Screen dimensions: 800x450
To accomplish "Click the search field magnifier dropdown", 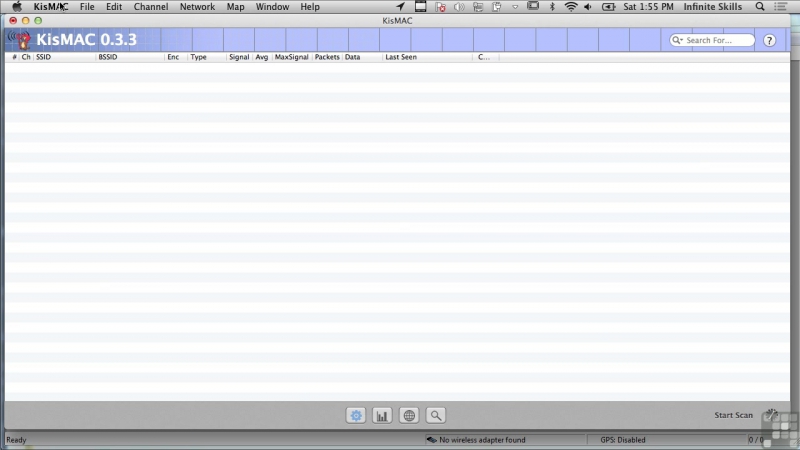I will coord(678,40).
